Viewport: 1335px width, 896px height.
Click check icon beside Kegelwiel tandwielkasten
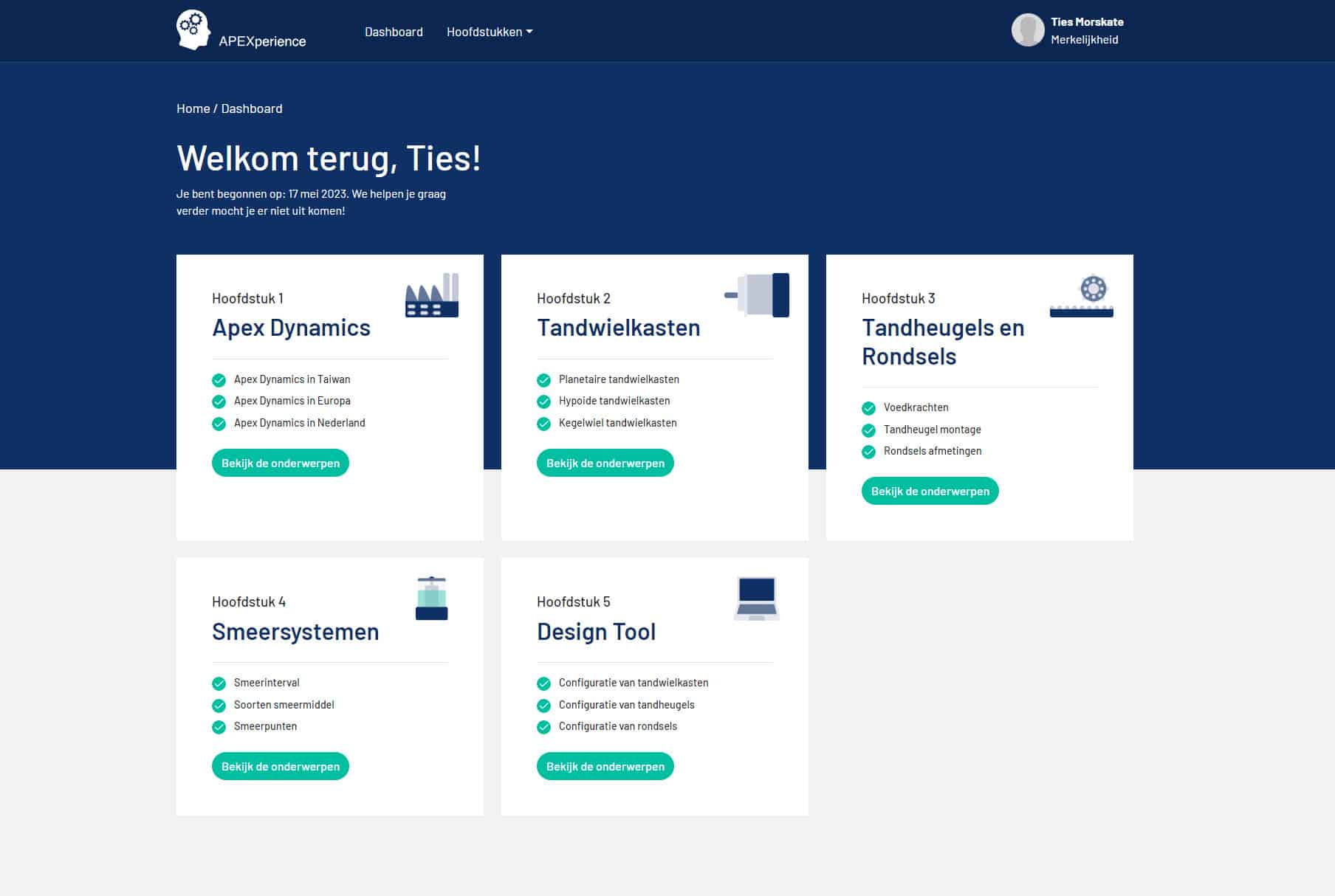(x=543, y=424)
